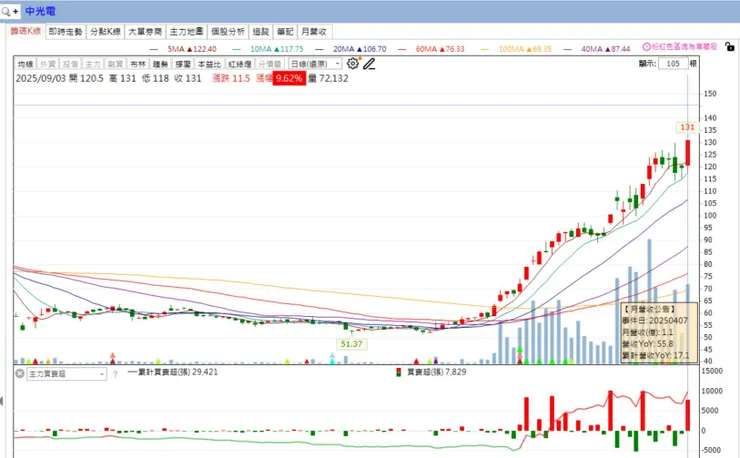The height and width of the screenshot is (458, 740).
Task: Open the 即時走勢 tab
Action: coord(65,32)
